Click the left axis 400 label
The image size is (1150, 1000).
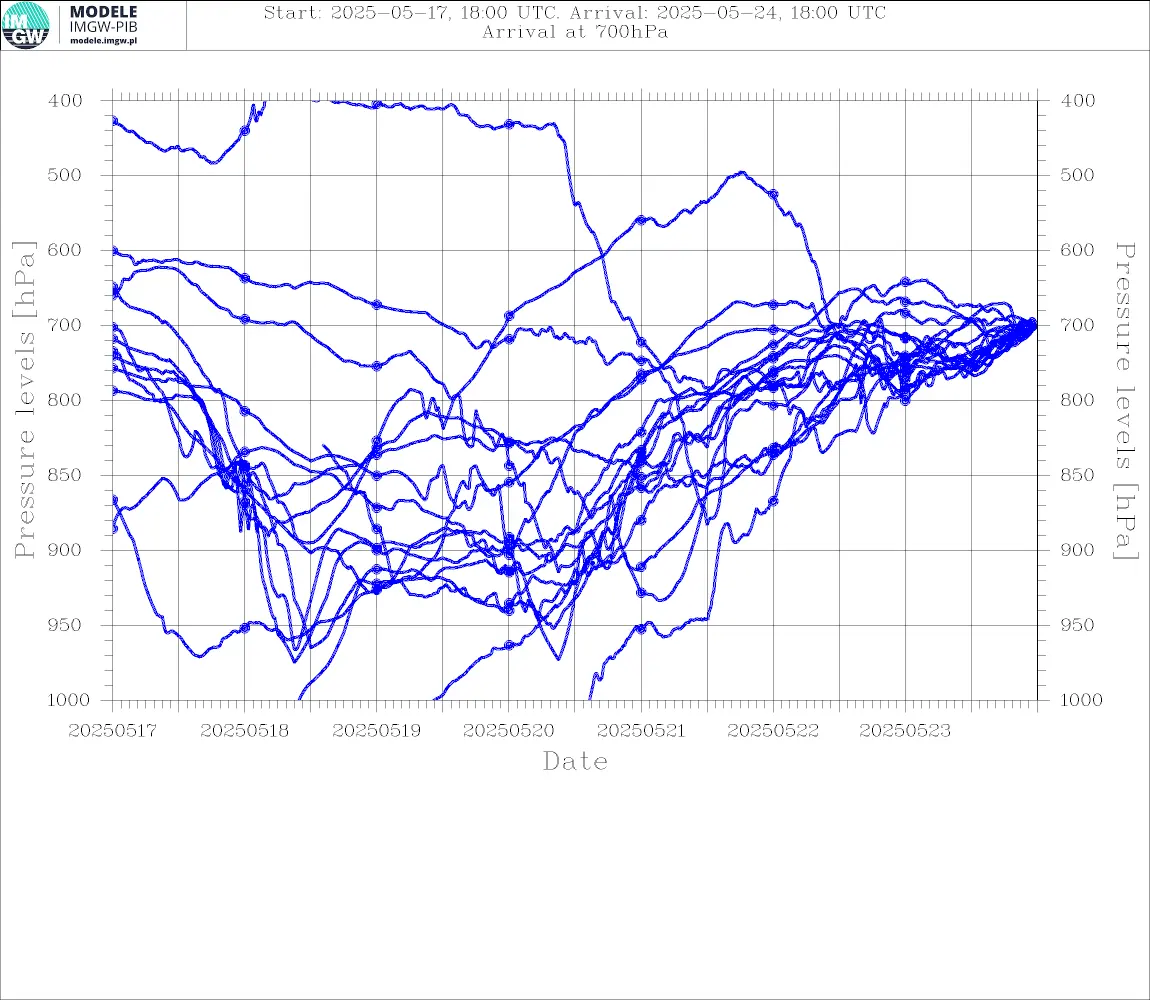point(65,101)
